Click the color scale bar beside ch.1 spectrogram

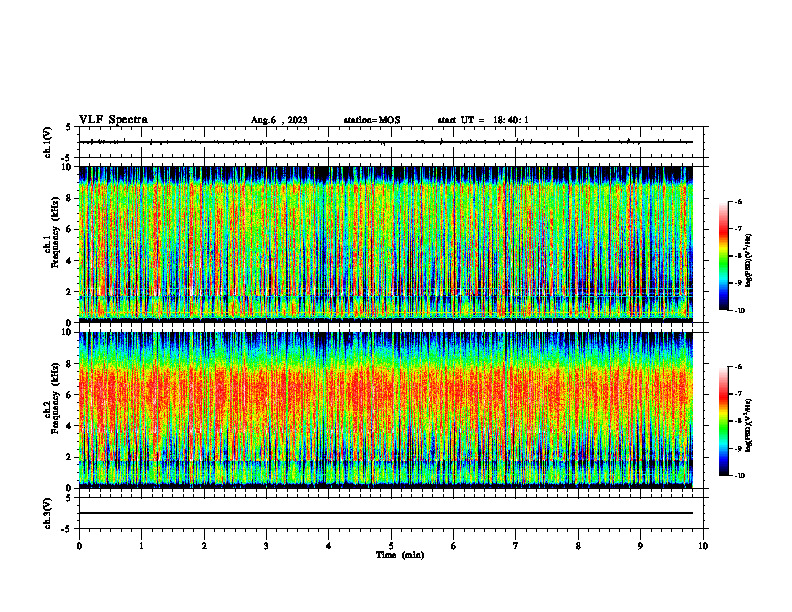723,256
